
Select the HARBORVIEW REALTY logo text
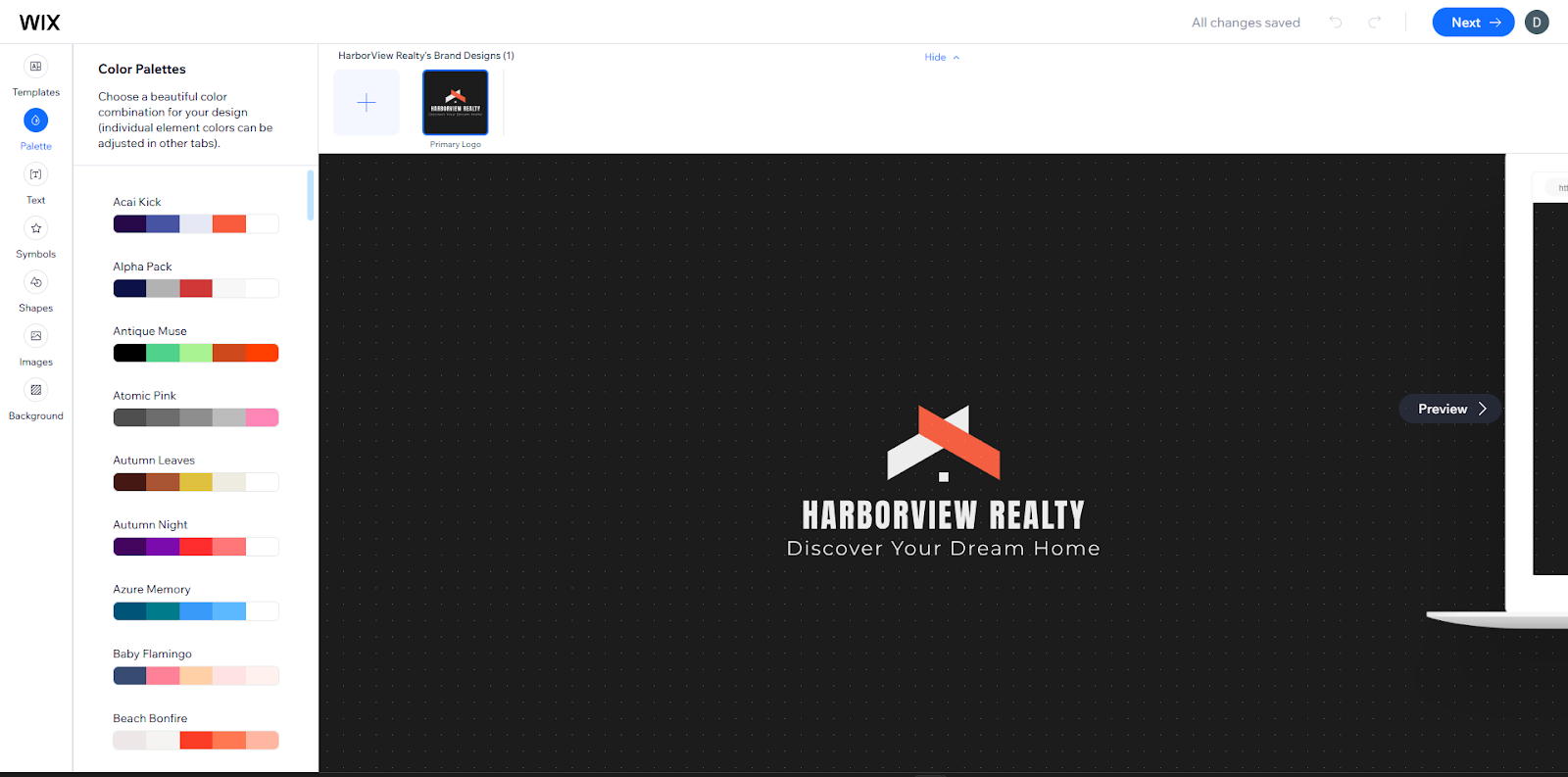(x=944, y=514)
